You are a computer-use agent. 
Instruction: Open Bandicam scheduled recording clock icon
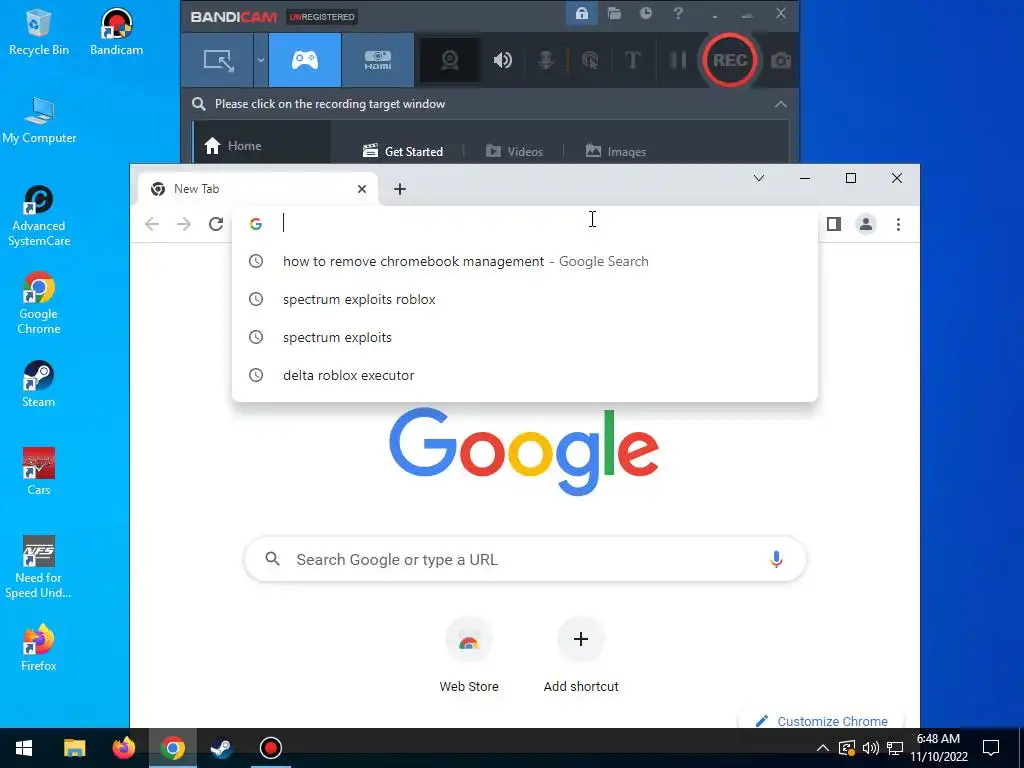pyautogui.click(x=646, y=14)
